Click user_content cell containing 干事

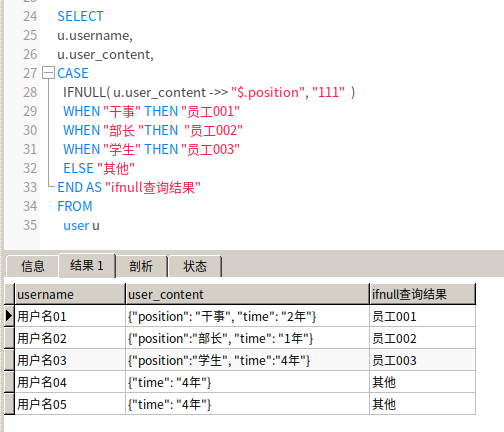click(248, 316)
